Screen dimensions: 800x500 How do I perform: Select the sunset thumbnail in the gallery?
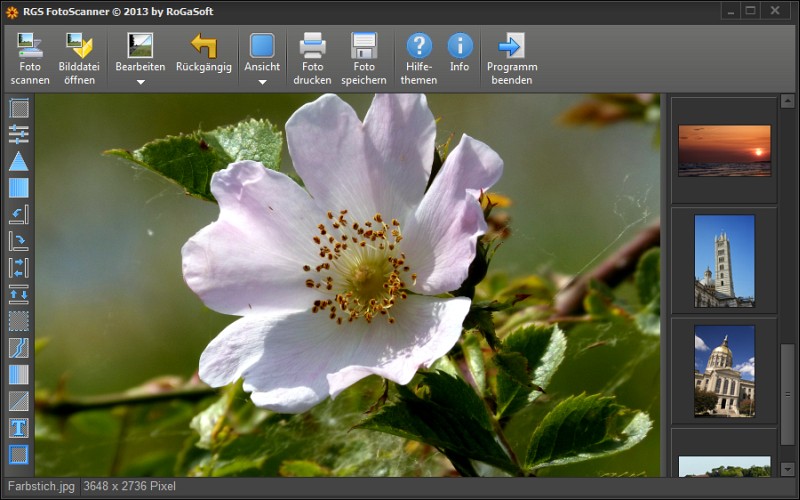point(724,150)
